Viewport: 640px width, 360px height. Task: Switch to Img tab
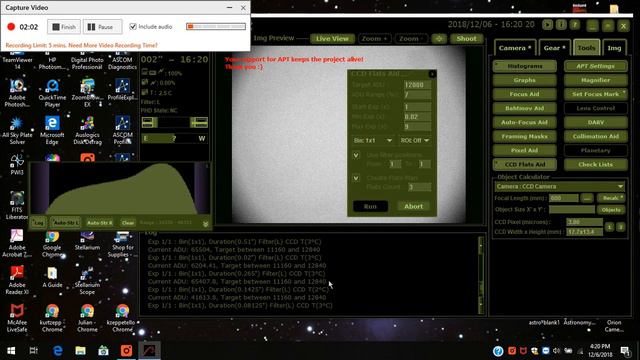[614, 48]
